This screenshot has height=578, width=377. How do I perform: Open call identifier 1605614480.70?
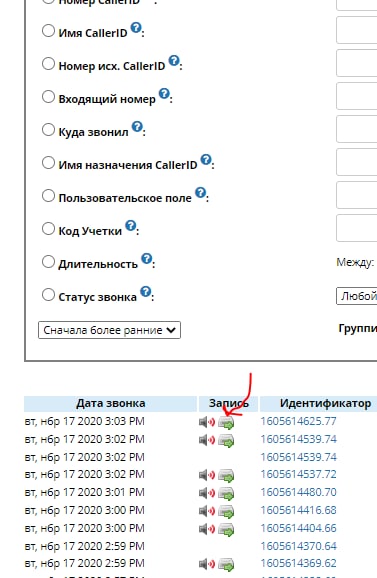click(299, 492)
